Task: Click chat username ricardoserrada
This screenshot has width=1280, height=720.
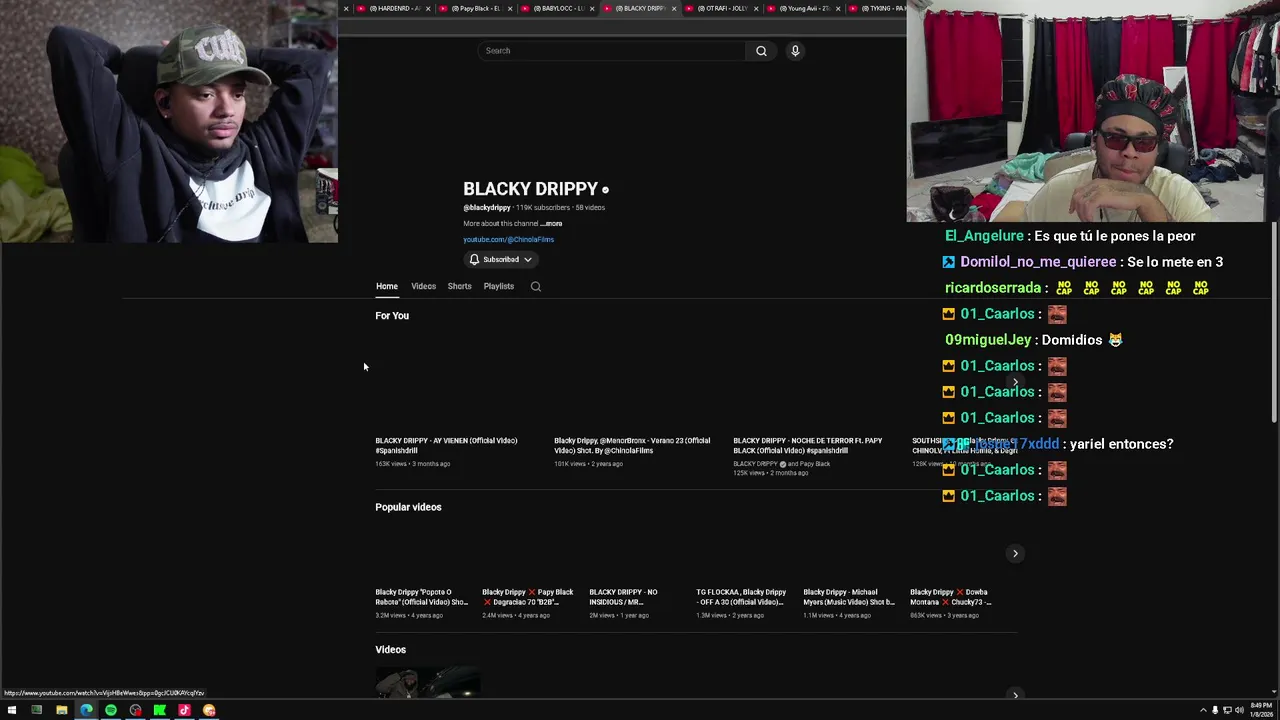Action: click(x=993, y=288)
